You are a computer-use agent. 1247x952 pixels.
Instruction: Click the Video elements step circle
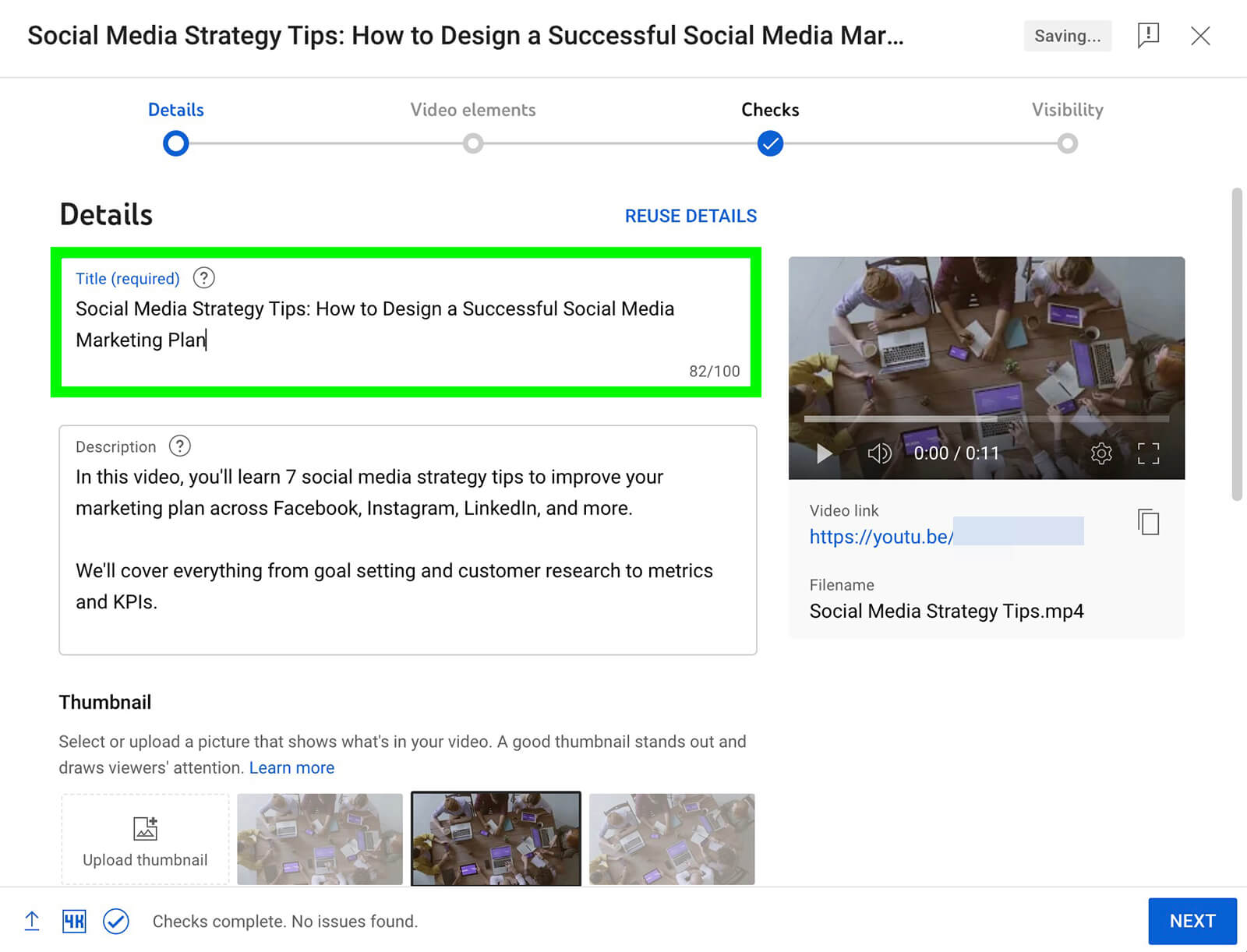click(473, 143)
